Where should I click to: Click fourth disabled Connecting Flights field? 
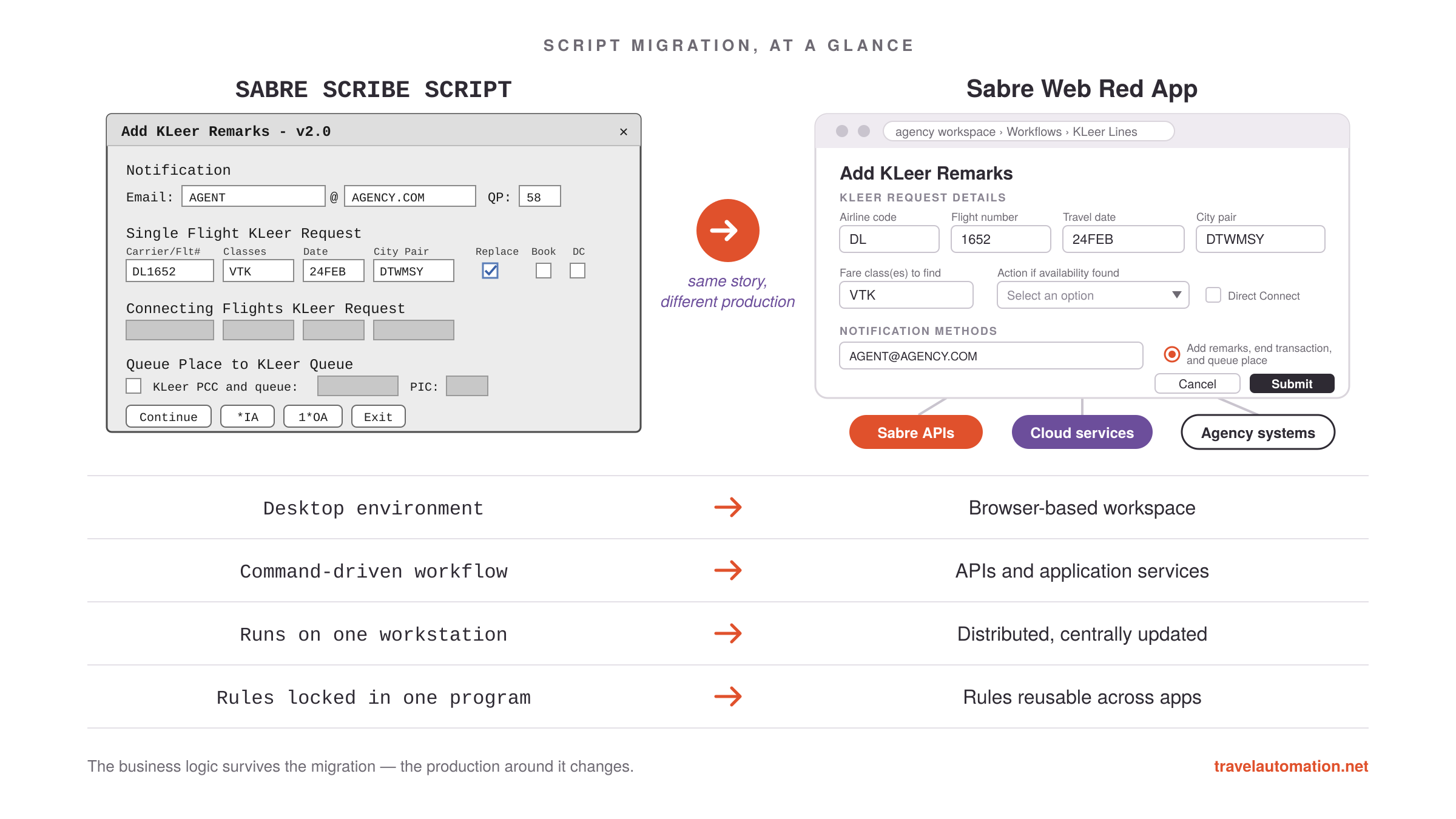(414, 330)
